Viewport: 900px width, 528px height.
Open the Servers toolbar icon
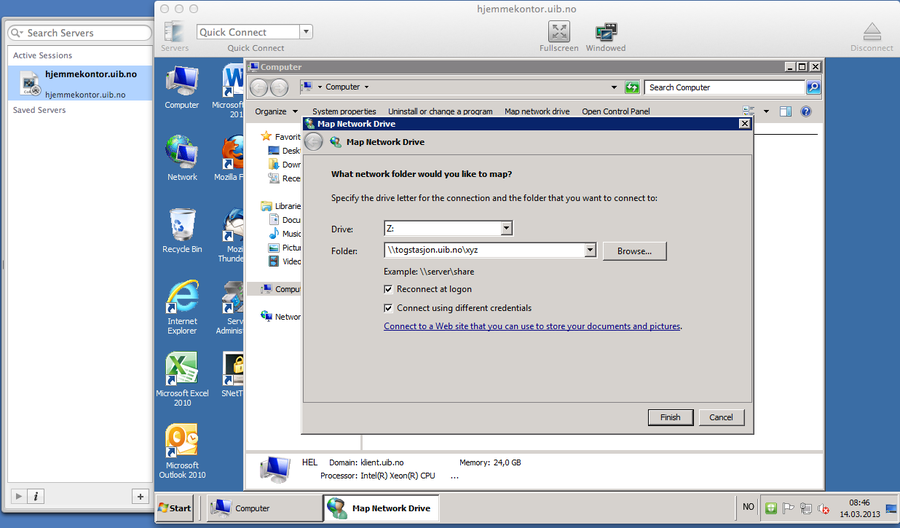[x=174, y=32]
